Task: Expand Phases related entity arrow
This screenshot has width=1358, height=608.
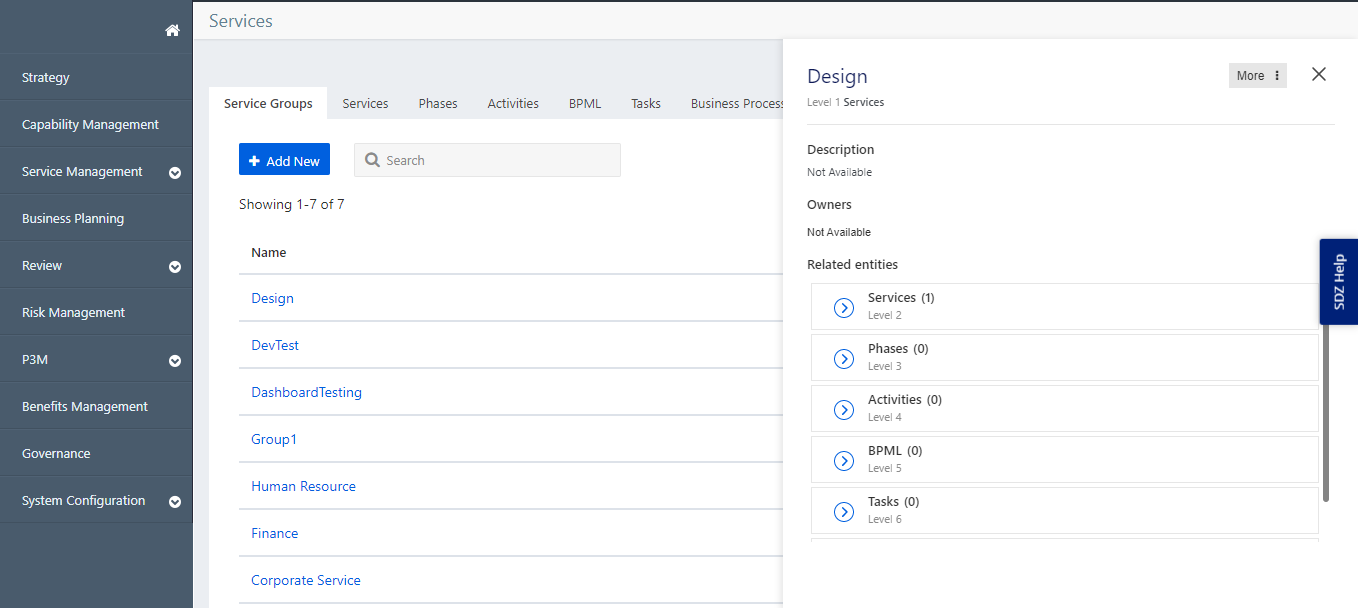Action: pyautogui.click(x=844, y=358)
